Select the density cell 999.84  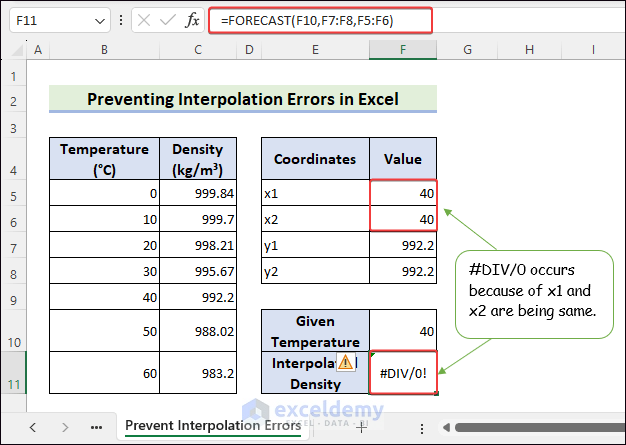tap(198, 193)
